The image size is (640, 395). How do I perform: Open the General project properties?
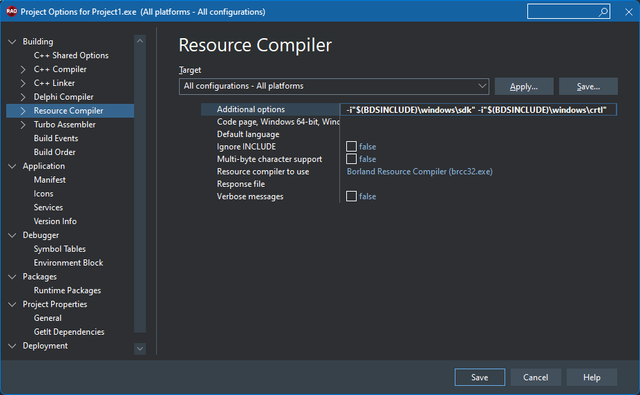(48, 318)
